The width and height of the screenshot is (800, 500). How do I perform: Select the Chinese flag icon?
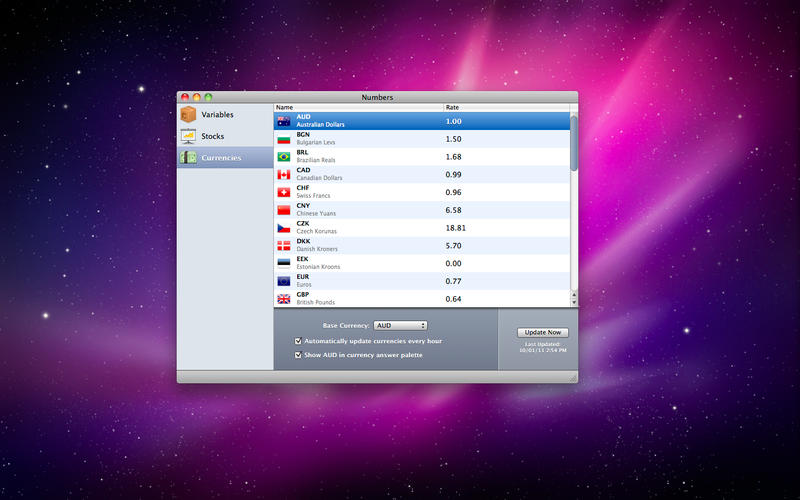[x=284, y=210]
